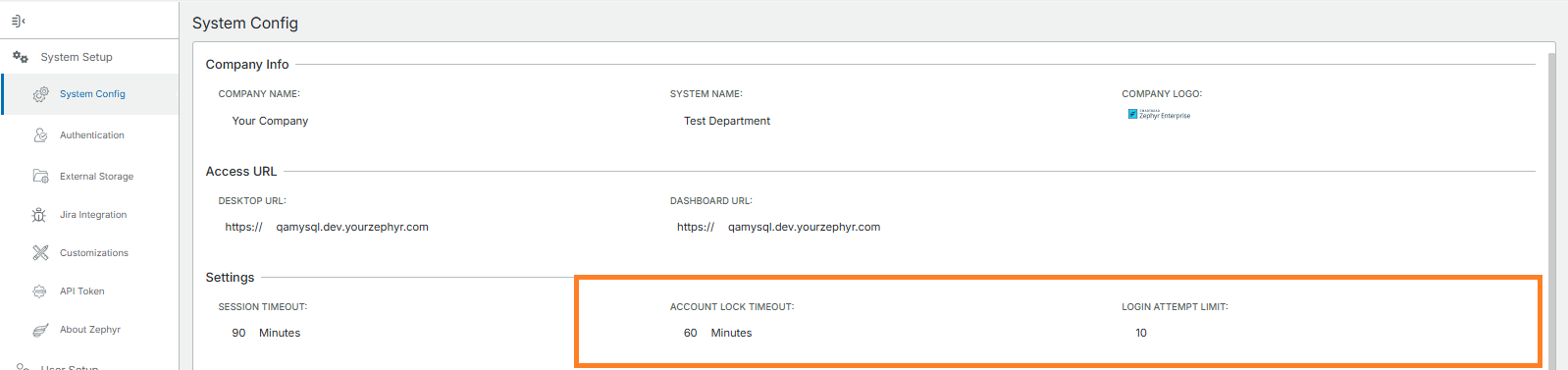
Task: Click the System Setup gears icon
Action: point(20,57)
